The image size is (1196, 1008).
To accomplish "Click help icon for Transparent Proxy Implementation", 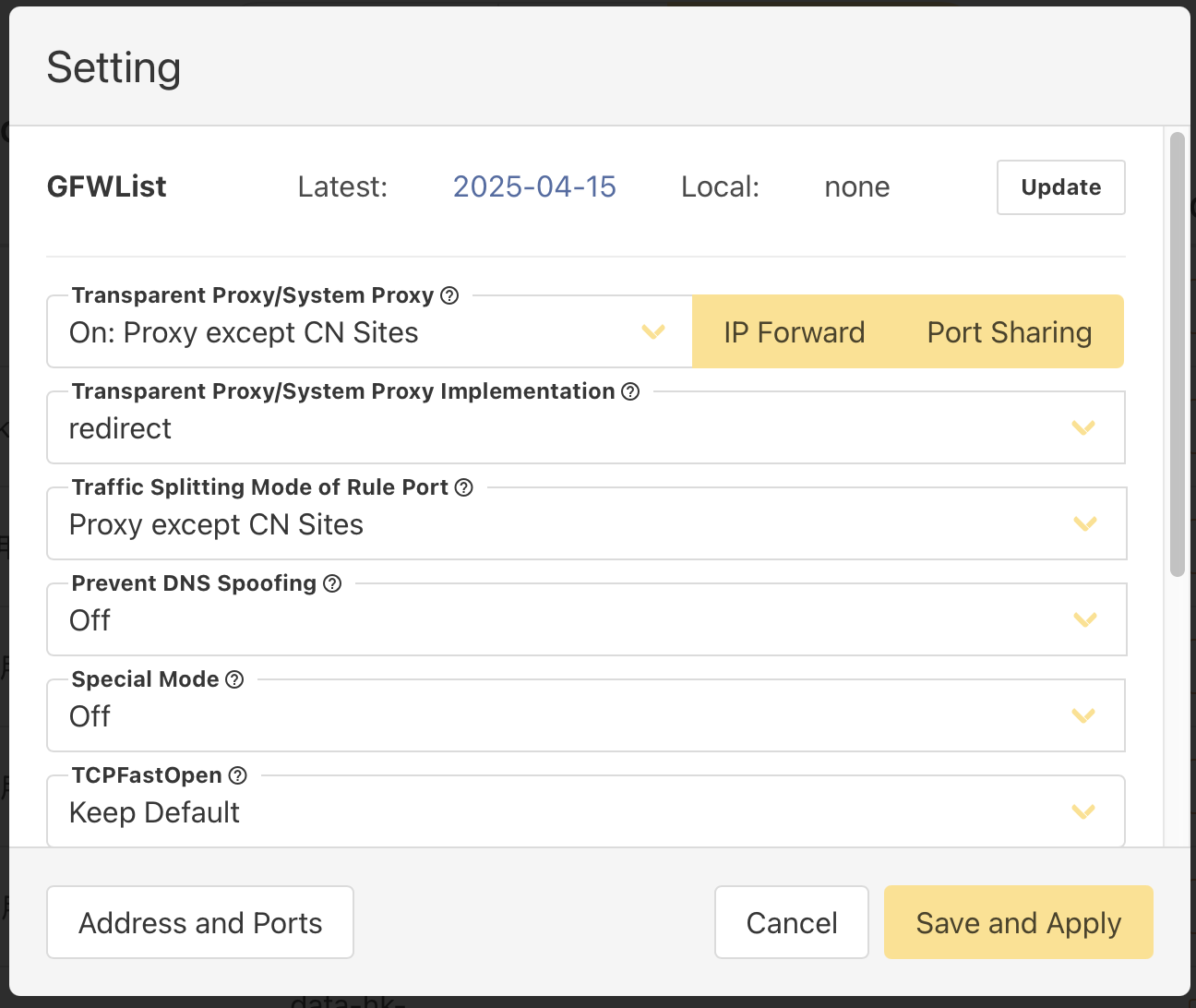I will [630, 391].
